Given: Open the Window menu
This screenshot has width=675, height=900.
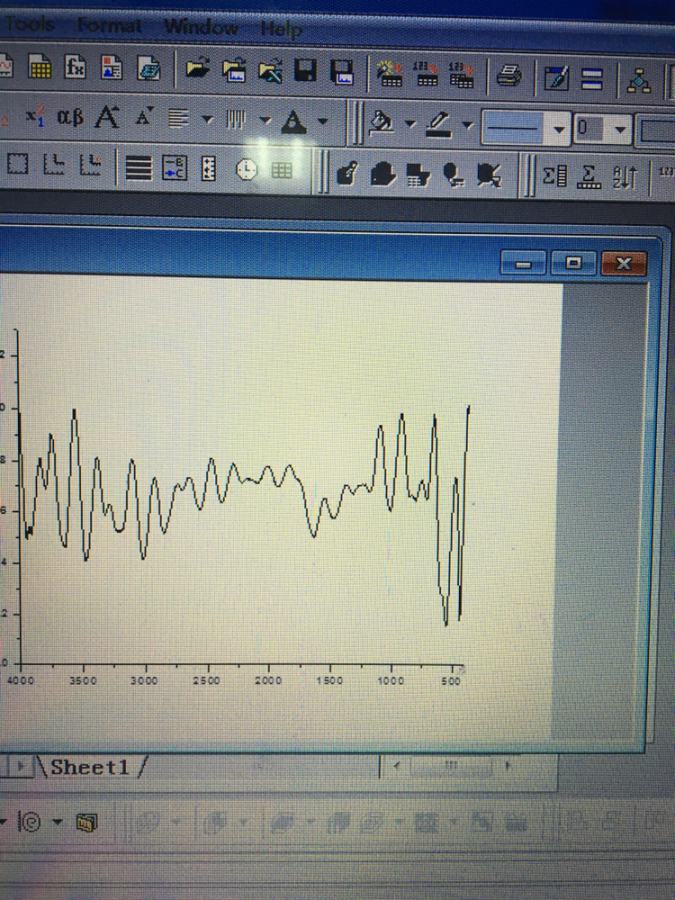Looking at the screenshot, I should point(201,27).
